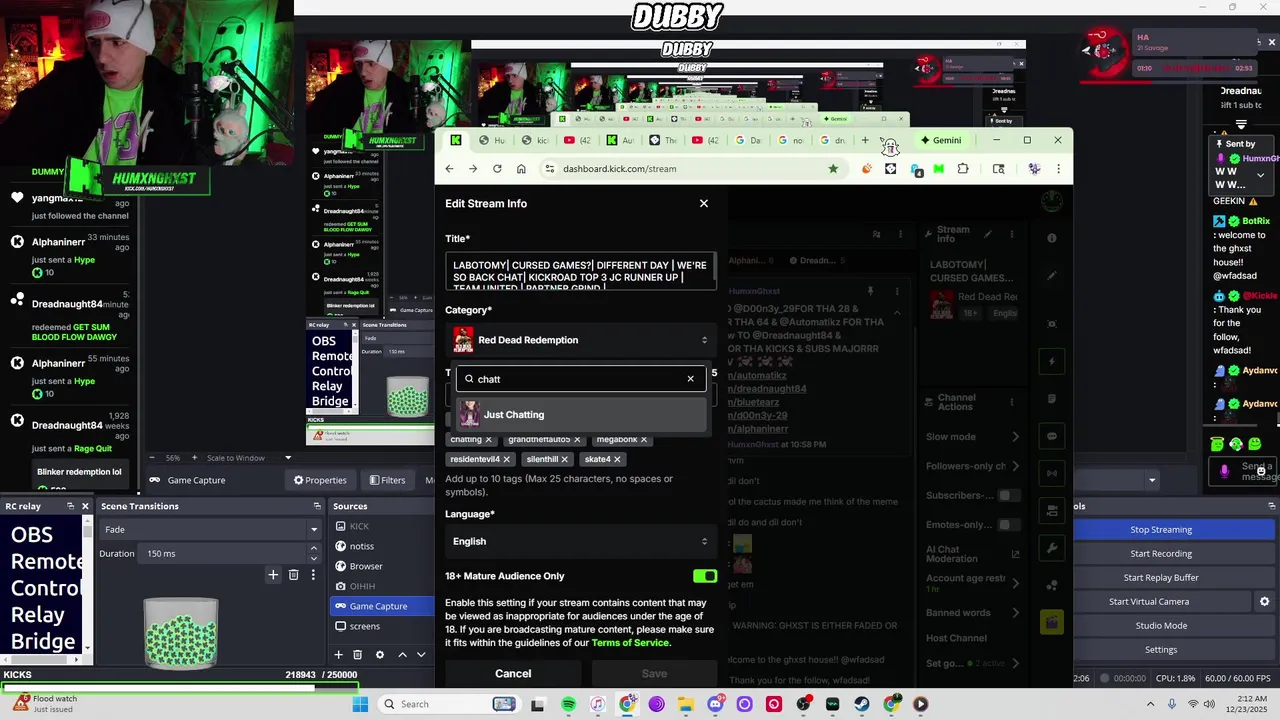Close the Edit Stream Info dialog
1280x720 pixels.
pyautogui.click(x=704, y=203)
